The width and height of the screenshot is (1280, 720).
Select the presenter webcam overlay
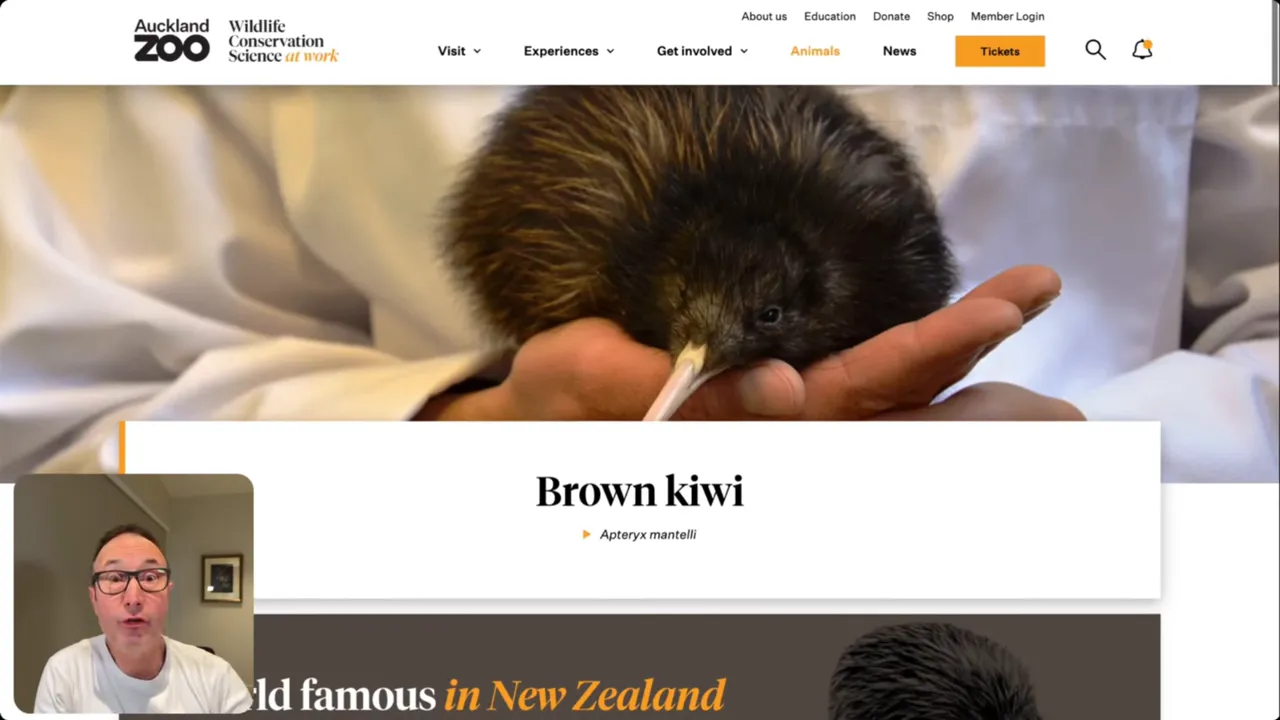tap(134, 593)
